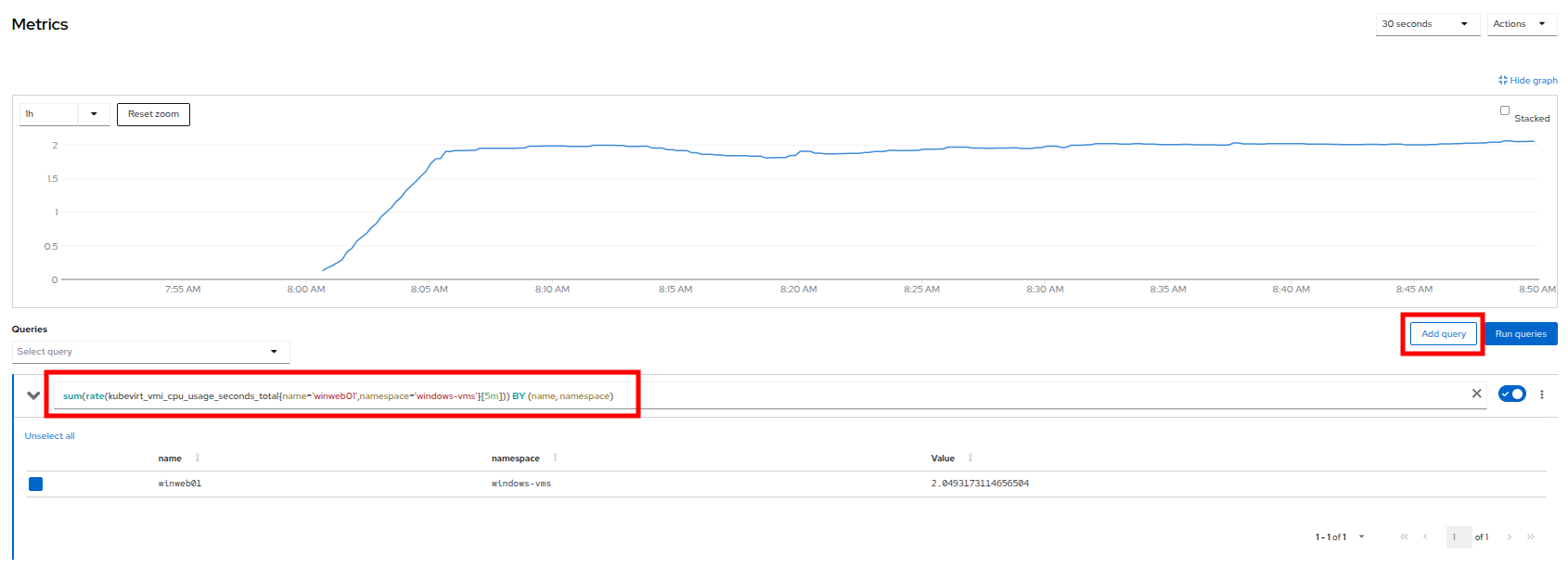This screenshot has width=1568, height=569.
Task: Click the Hide graph link
Action: click(1528, 81)
